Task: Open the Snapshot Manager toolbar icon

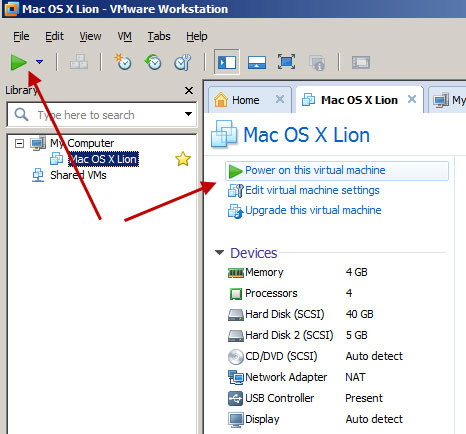Action: pos(183,62)
